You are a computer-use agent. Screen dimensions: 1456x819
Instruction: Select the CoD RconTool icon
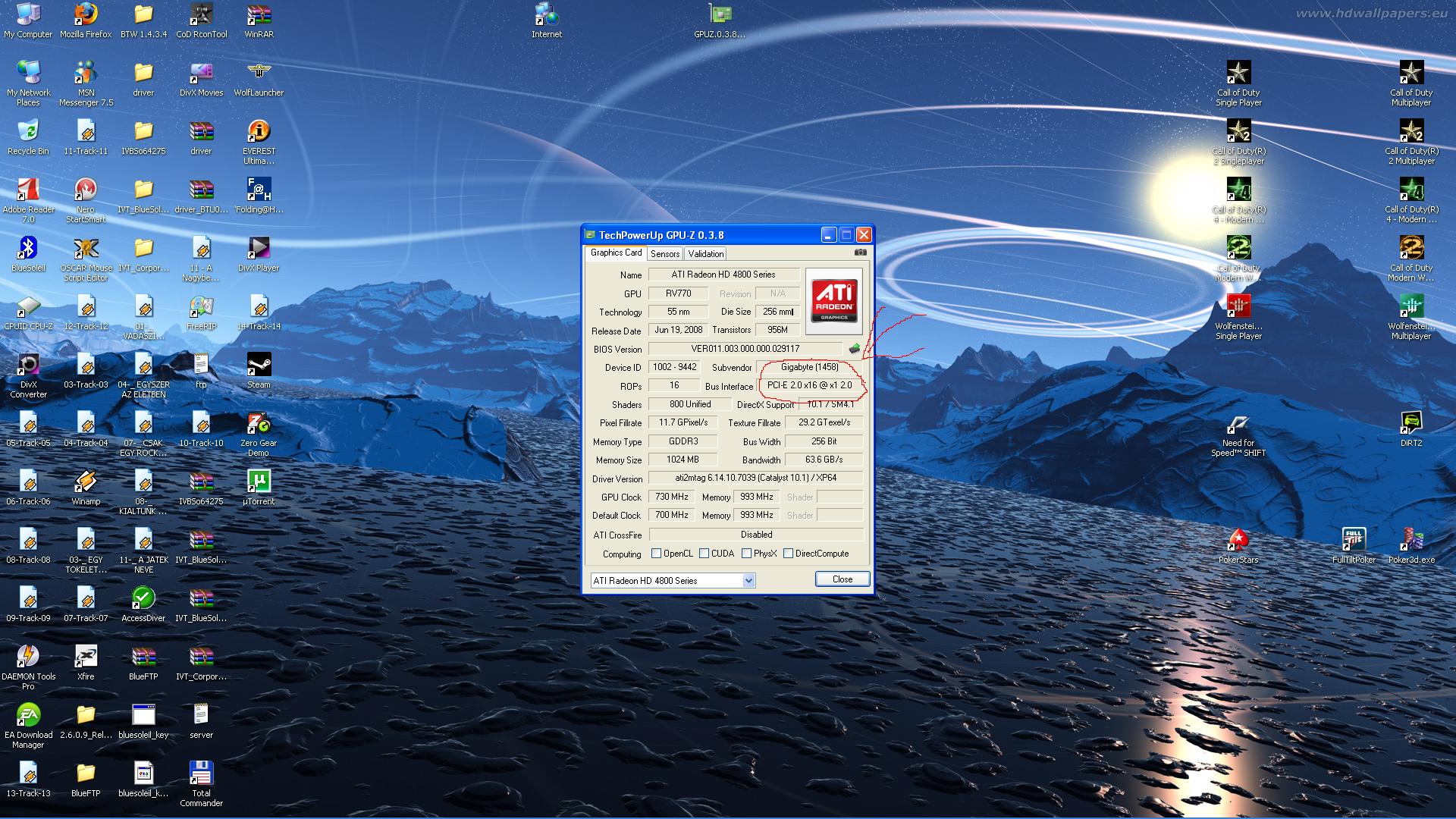coord(201,20)
